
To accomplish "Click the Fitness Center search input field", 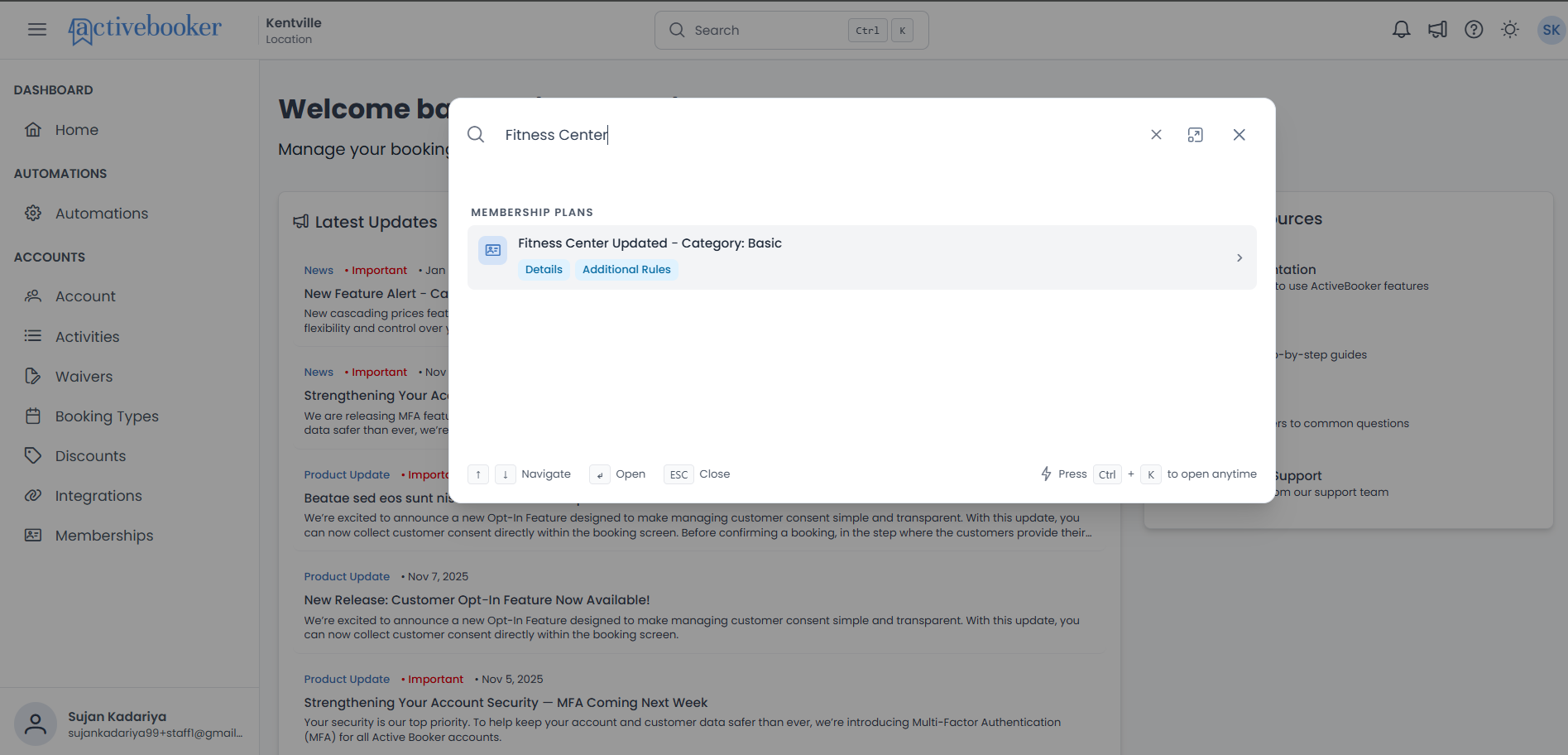I will pyautogui.click(x=815, y=135).
